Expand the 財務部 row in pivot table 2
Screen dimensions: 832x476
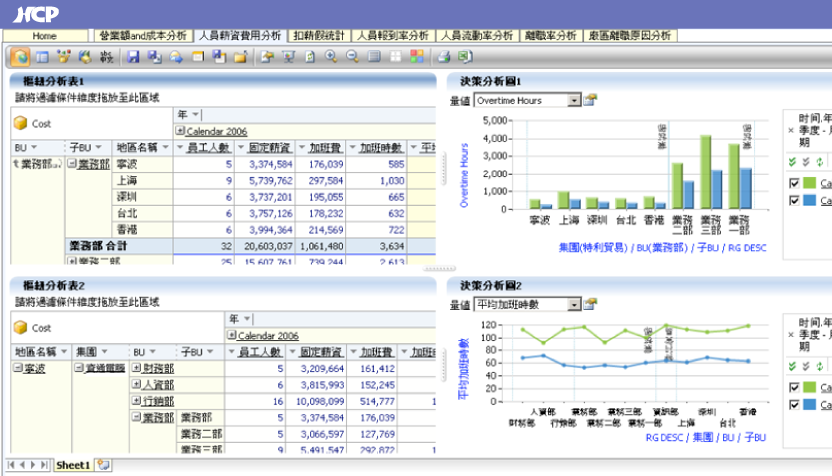[x=136, y=368]
